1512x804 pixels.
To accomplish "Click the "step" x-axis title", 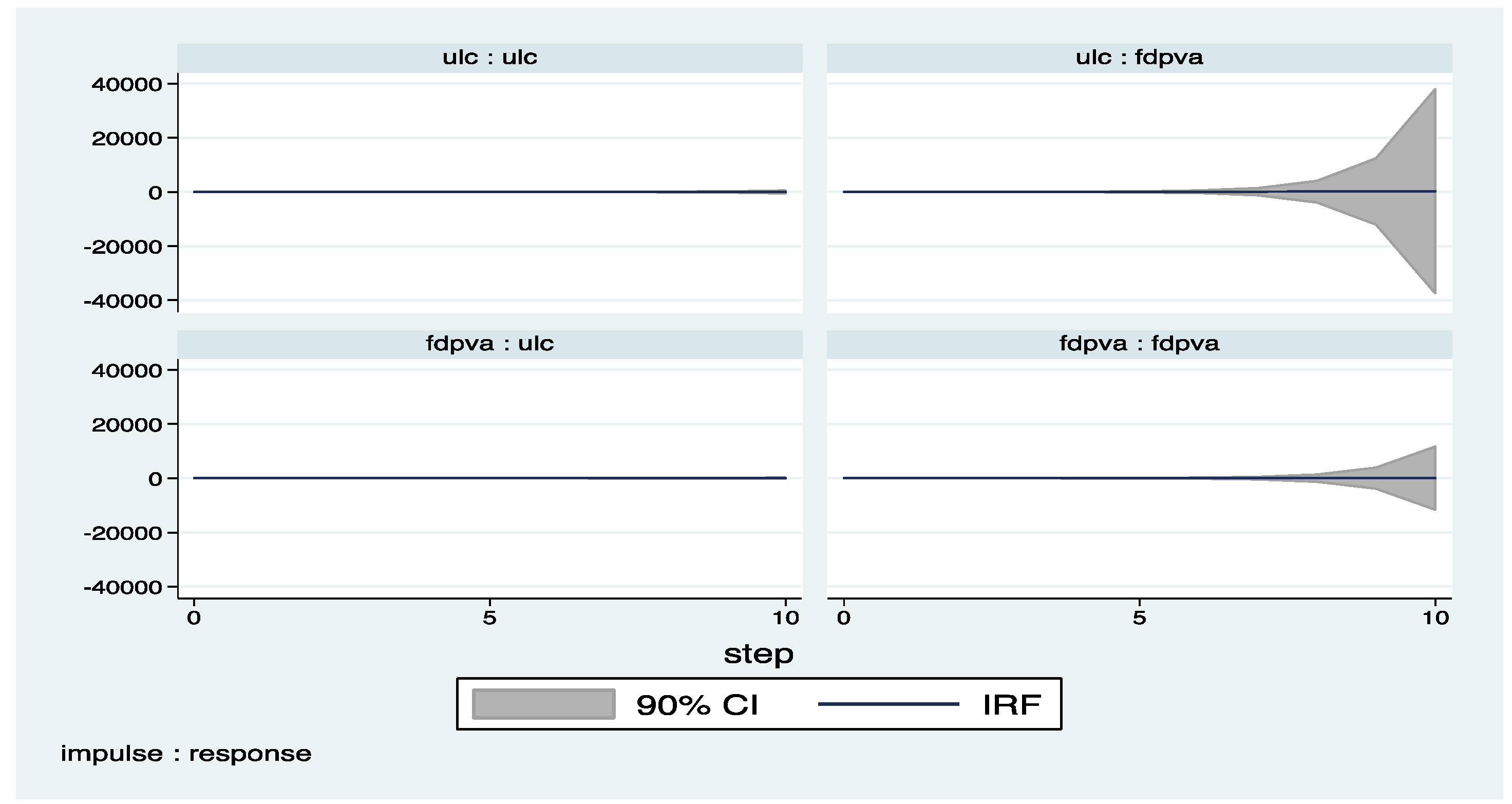I will point(759,654).
